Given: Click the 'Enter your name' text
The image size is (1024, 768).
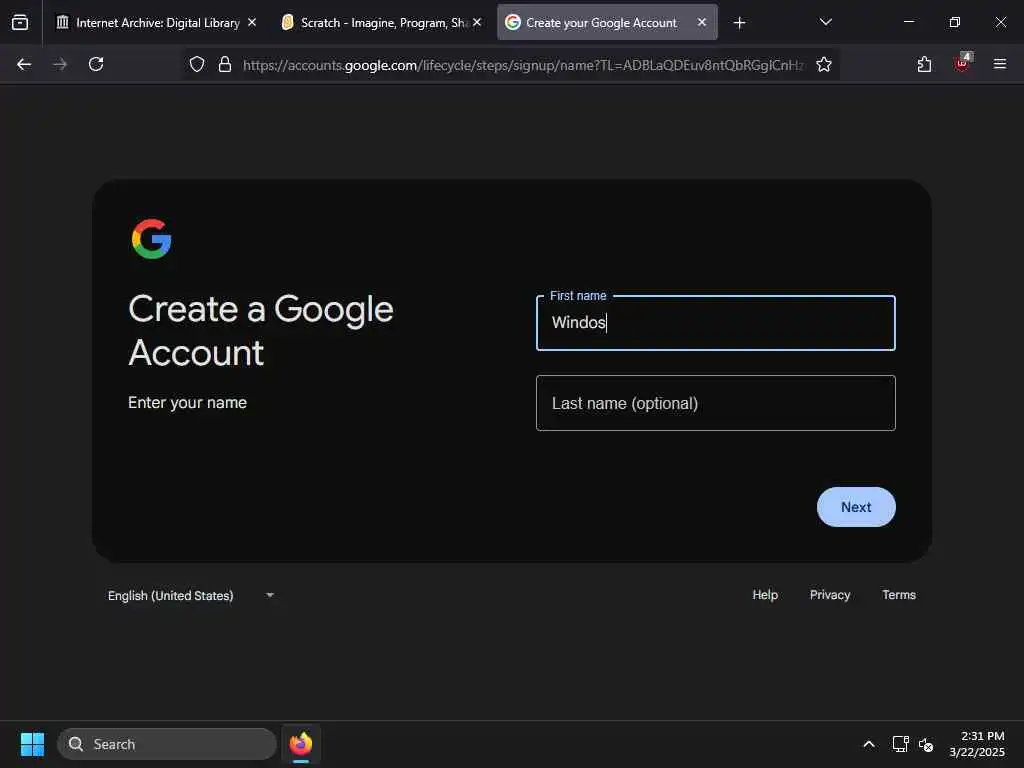Looking at the screenshot, I should tap(187, 402).
